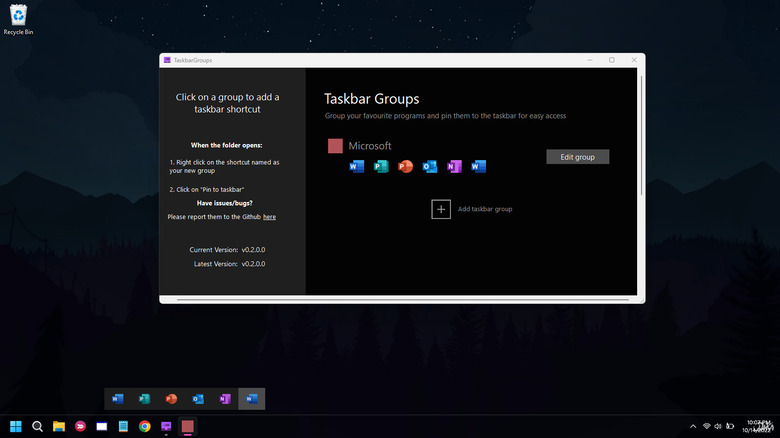Expand the system tray hidden icons chevron

pyautogui.click(x=693, y=427)
